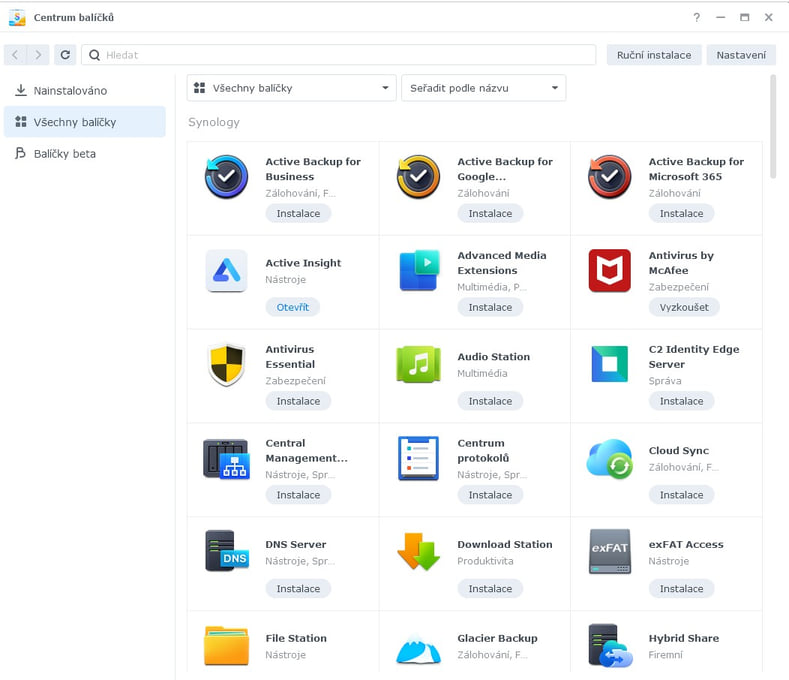Click the refresh icon in toolbar
Screen dimensions: 789x680
tap(65, 55)
